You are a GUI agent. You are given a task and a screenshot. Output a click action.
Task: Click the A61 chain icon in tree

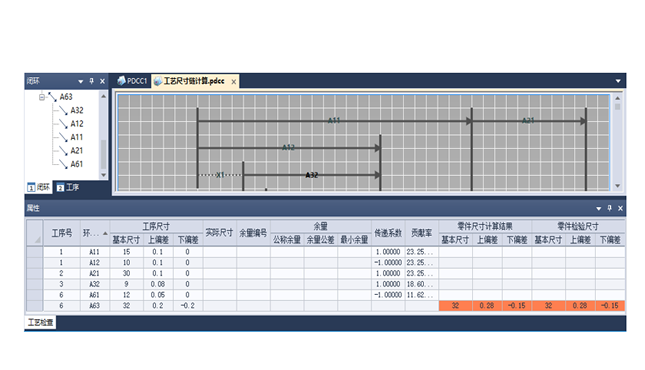(63, 164)
